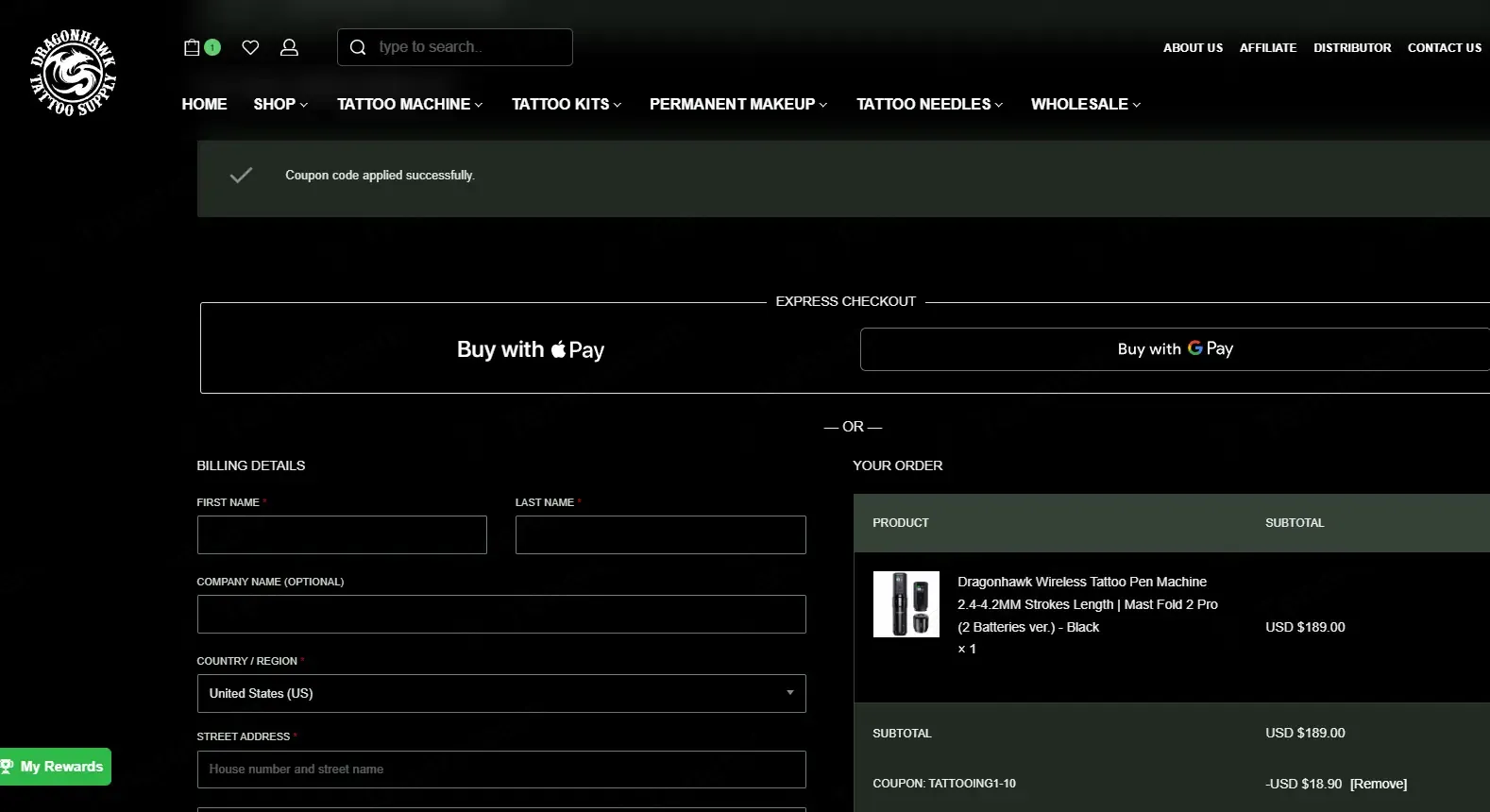This screenshot has height=812, width=1490.
Task: Focus the Last Name field
Action: (x=661, y=535)
